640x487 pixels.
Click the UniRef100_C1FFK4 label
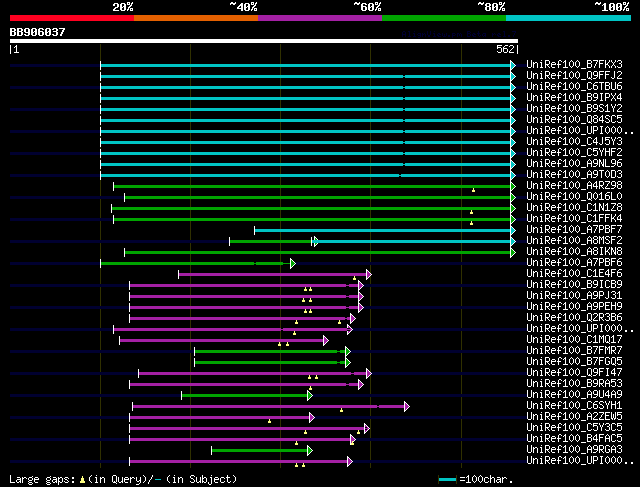(x=574, y=218)
